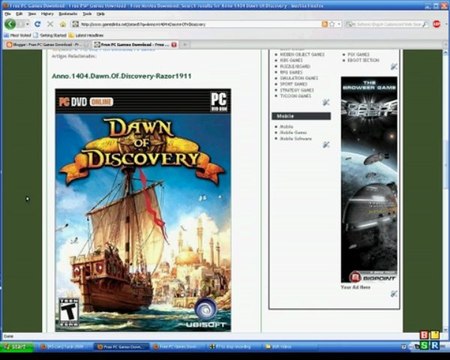
Task: Click the site identity icon in the address bar
Action: (76, 24)
